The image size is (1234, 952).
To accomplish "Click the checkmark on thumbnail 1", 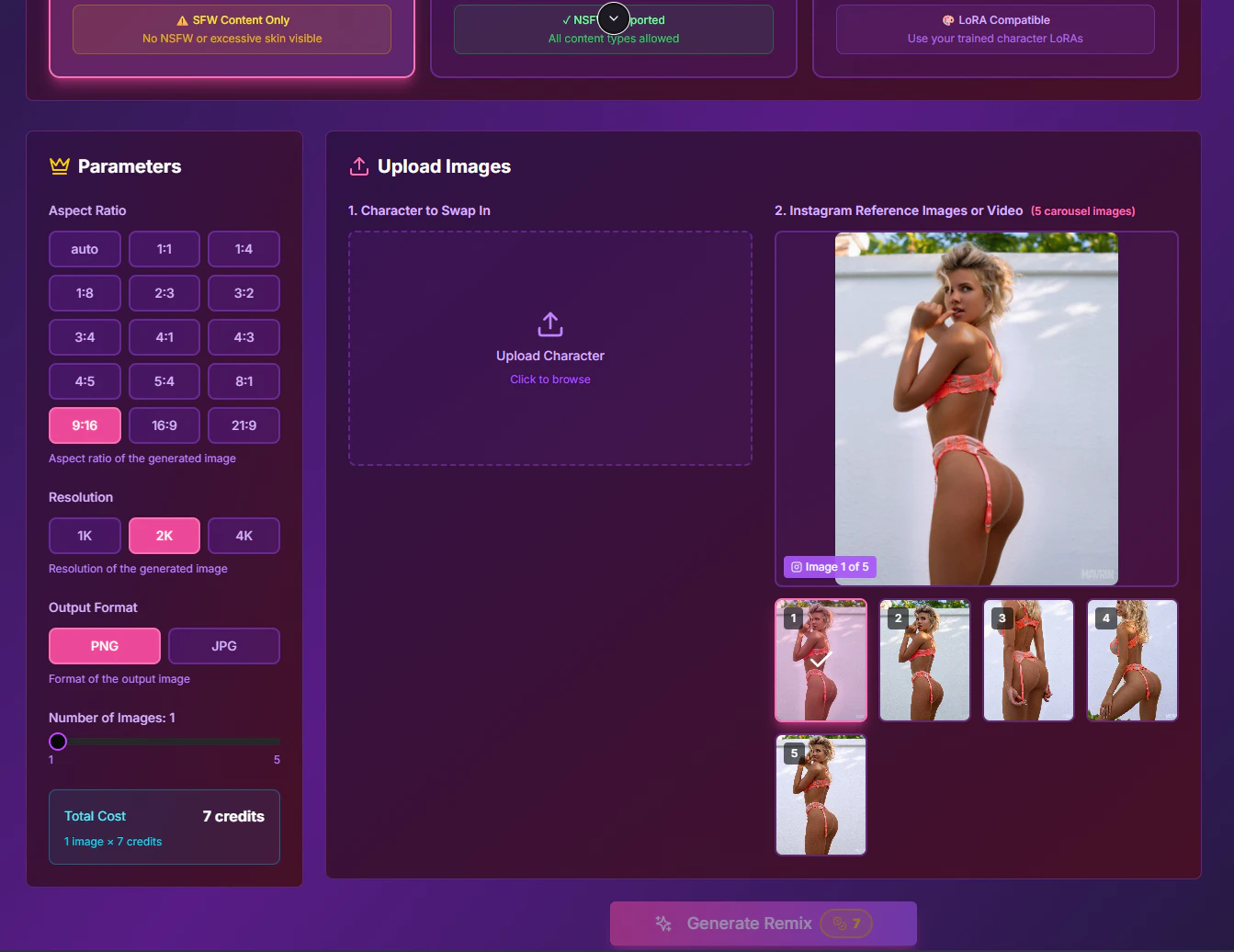I will click(820, 660).
